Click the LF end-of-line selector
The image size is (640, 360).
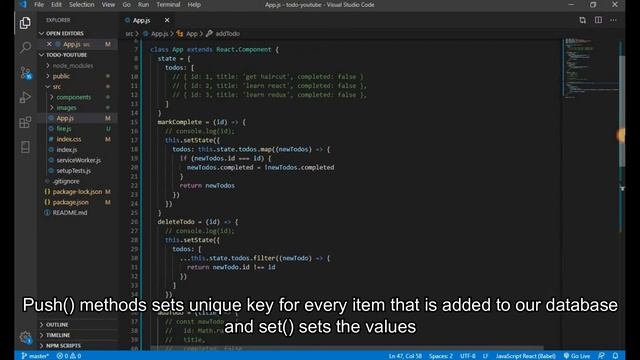click(485, 356)
